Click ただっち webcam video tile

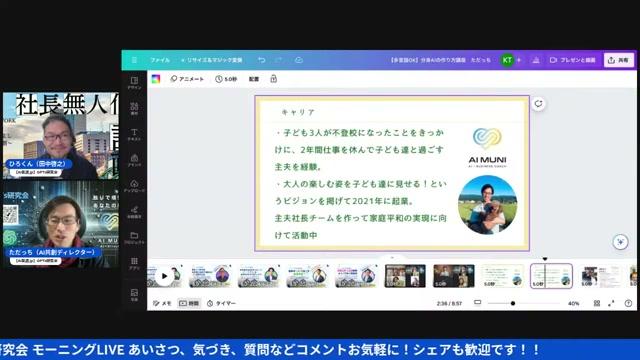click(61, 224)
